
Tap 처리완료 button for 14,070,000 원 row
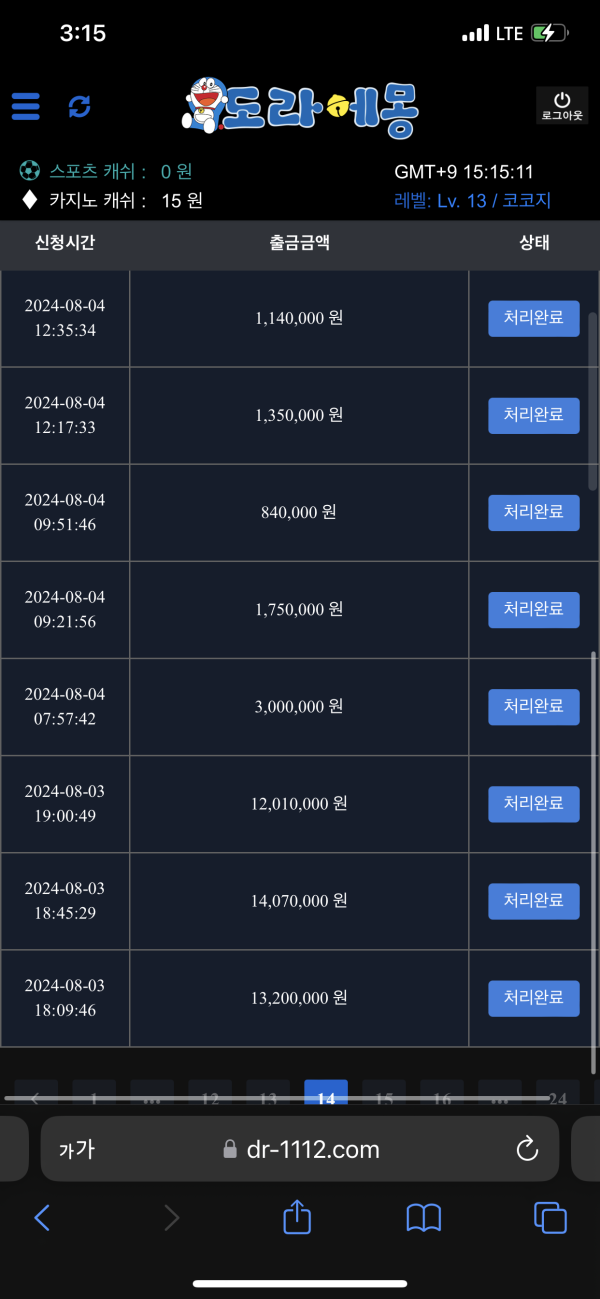point(533,900)
